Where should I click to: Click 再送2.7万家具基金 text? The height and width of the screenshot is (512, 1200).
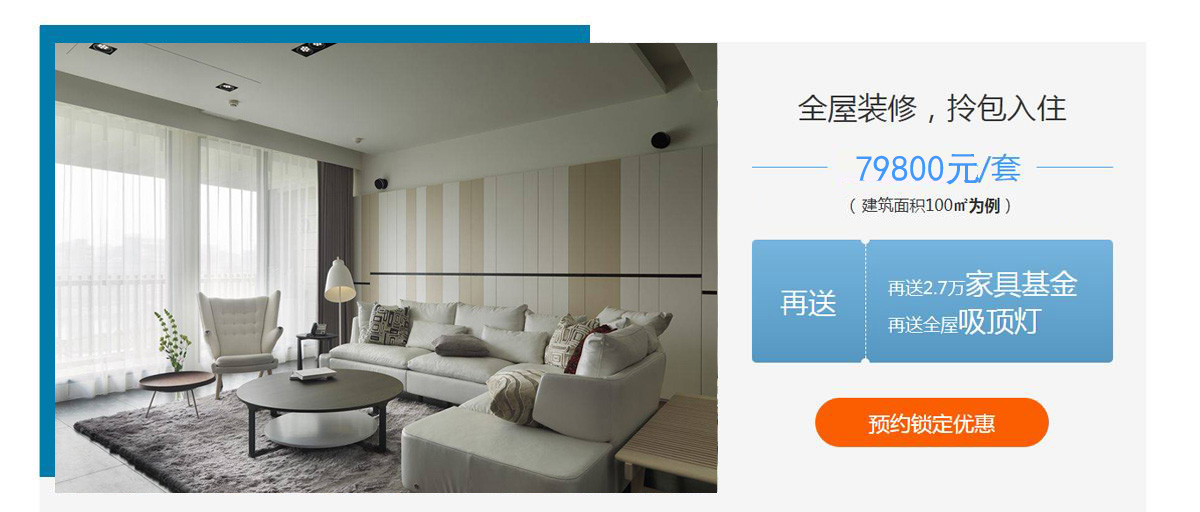click(x=982, y=285)
